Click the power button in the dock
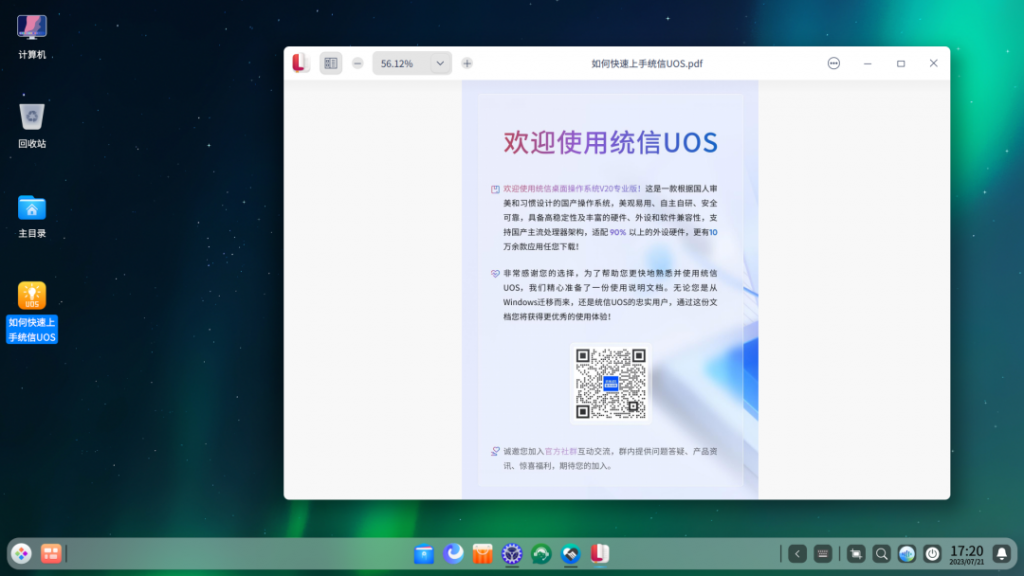 point(932,554)
